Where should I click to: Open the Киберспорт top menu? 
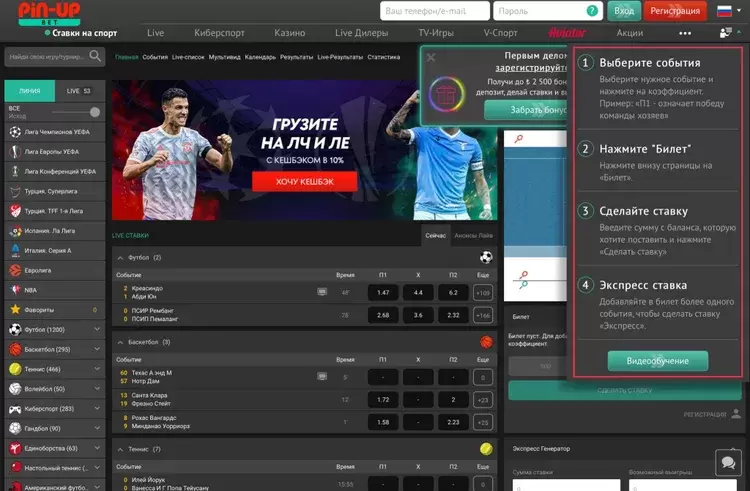(x=219, y=33)
